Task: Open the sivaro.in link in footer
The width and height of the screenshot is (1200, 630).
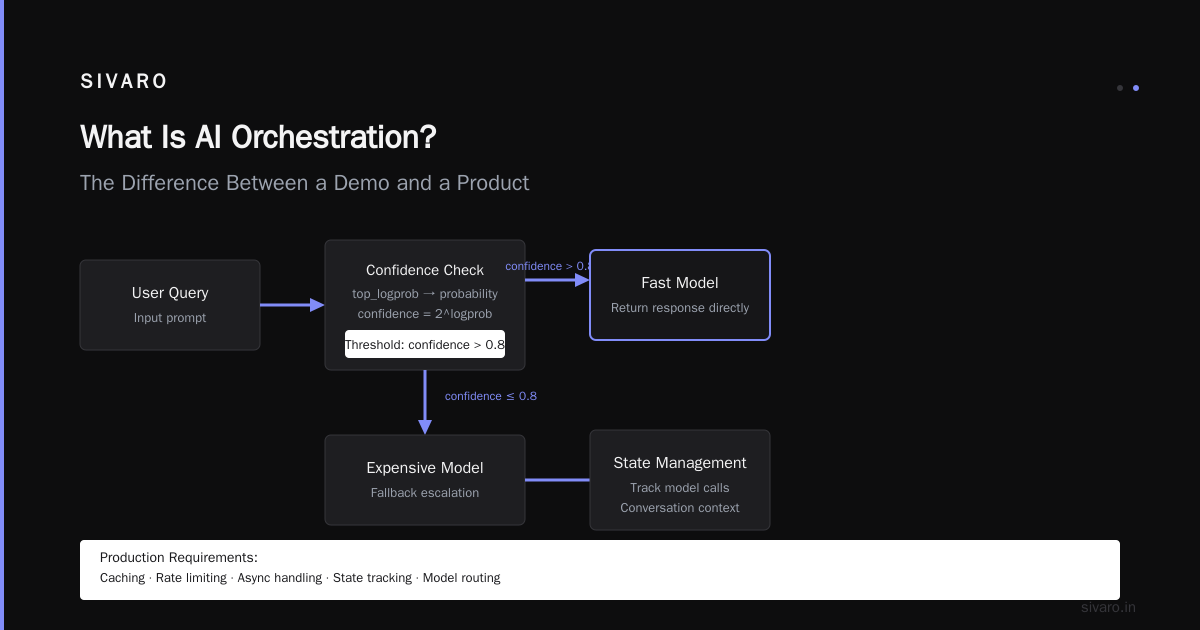Action: pos(1108,607)
